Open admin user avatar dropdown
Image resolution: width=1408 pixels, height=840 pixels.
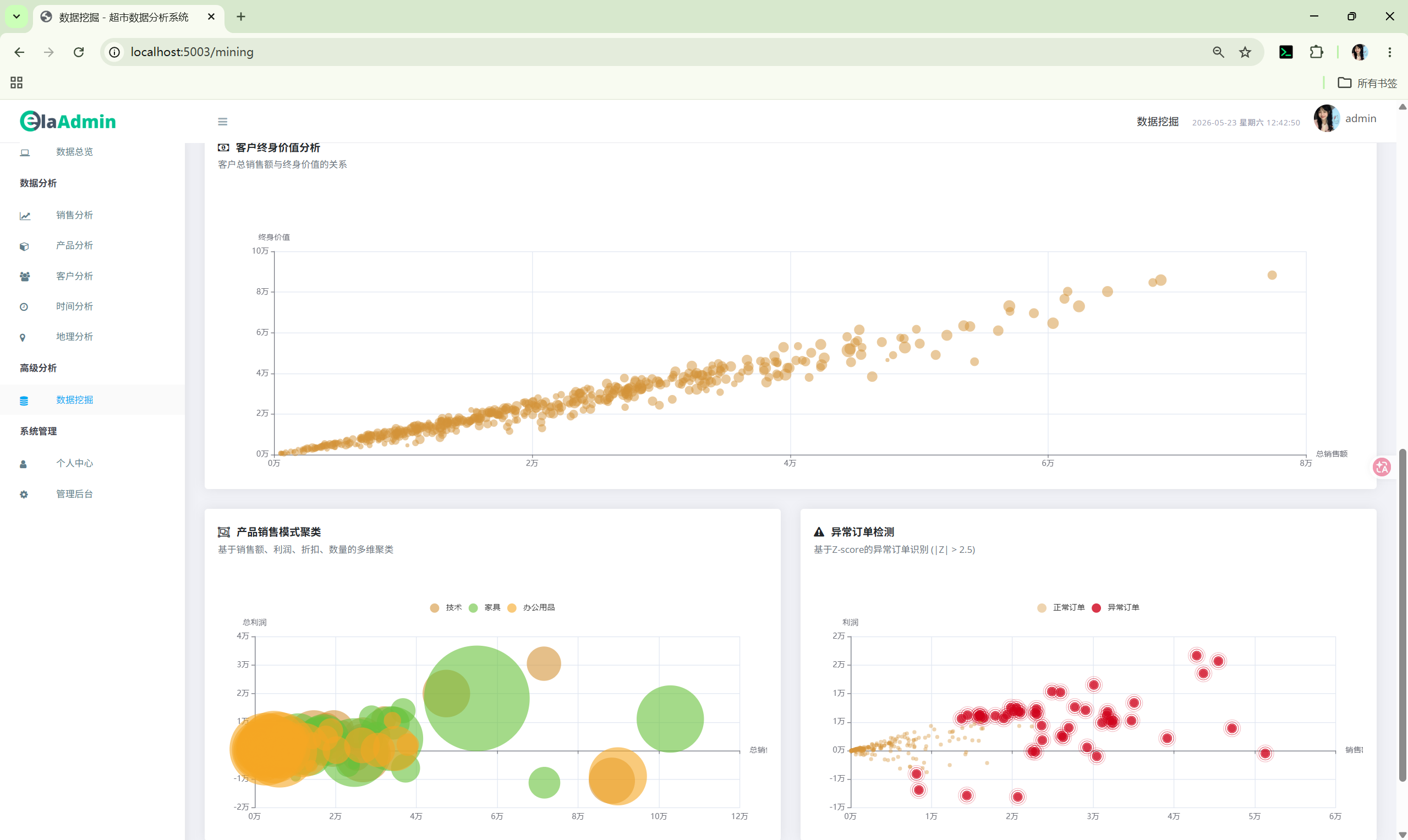[1345, 119]
